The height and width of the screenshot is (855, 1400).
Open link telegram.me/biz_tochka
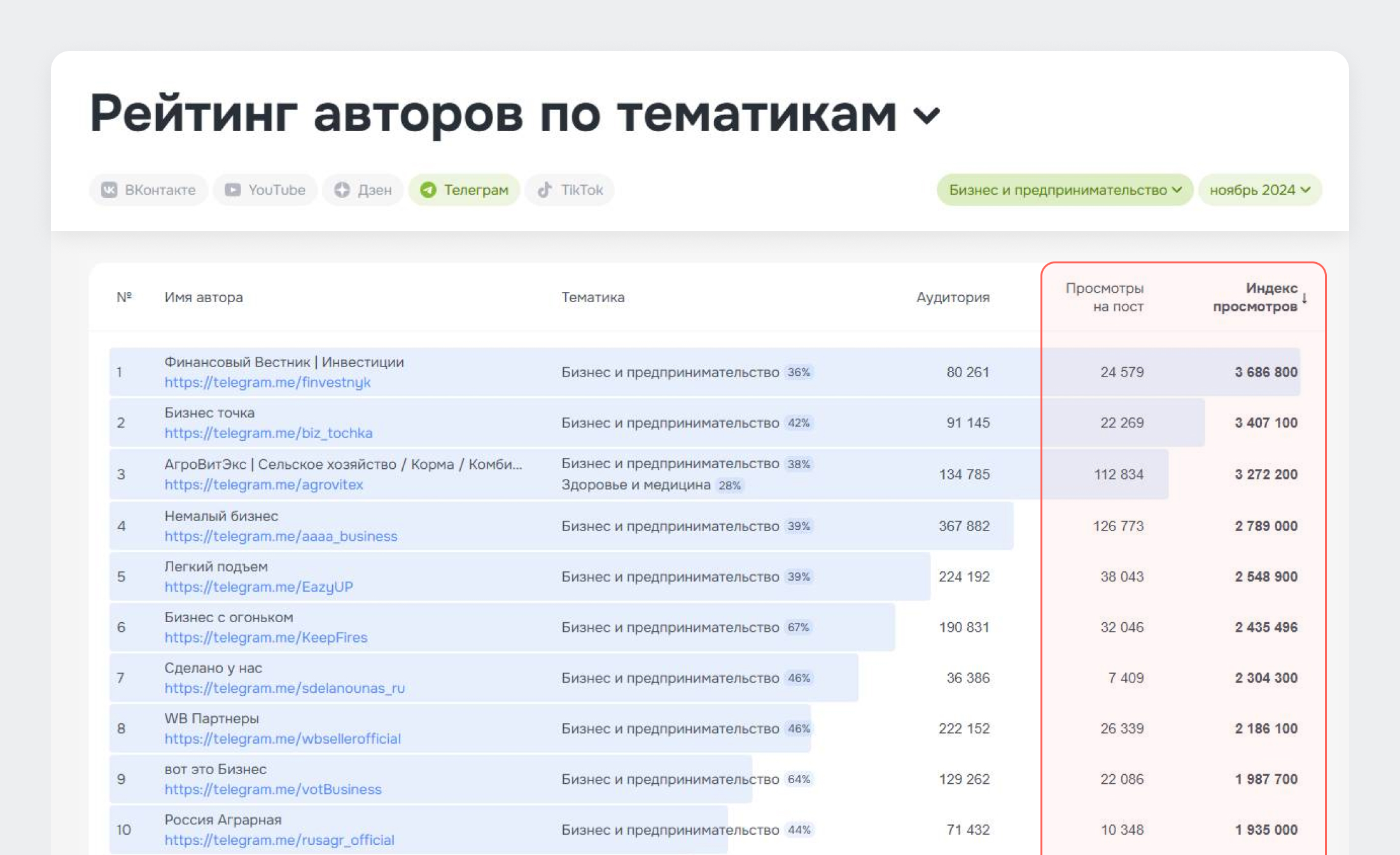[x=269, y=433]
